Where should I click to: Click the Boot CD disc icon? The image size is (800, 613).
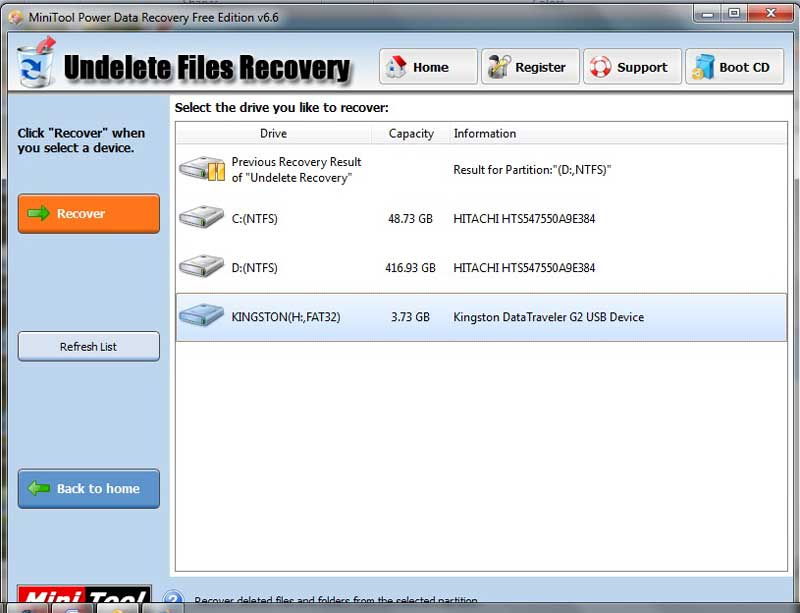click(703, 67)
